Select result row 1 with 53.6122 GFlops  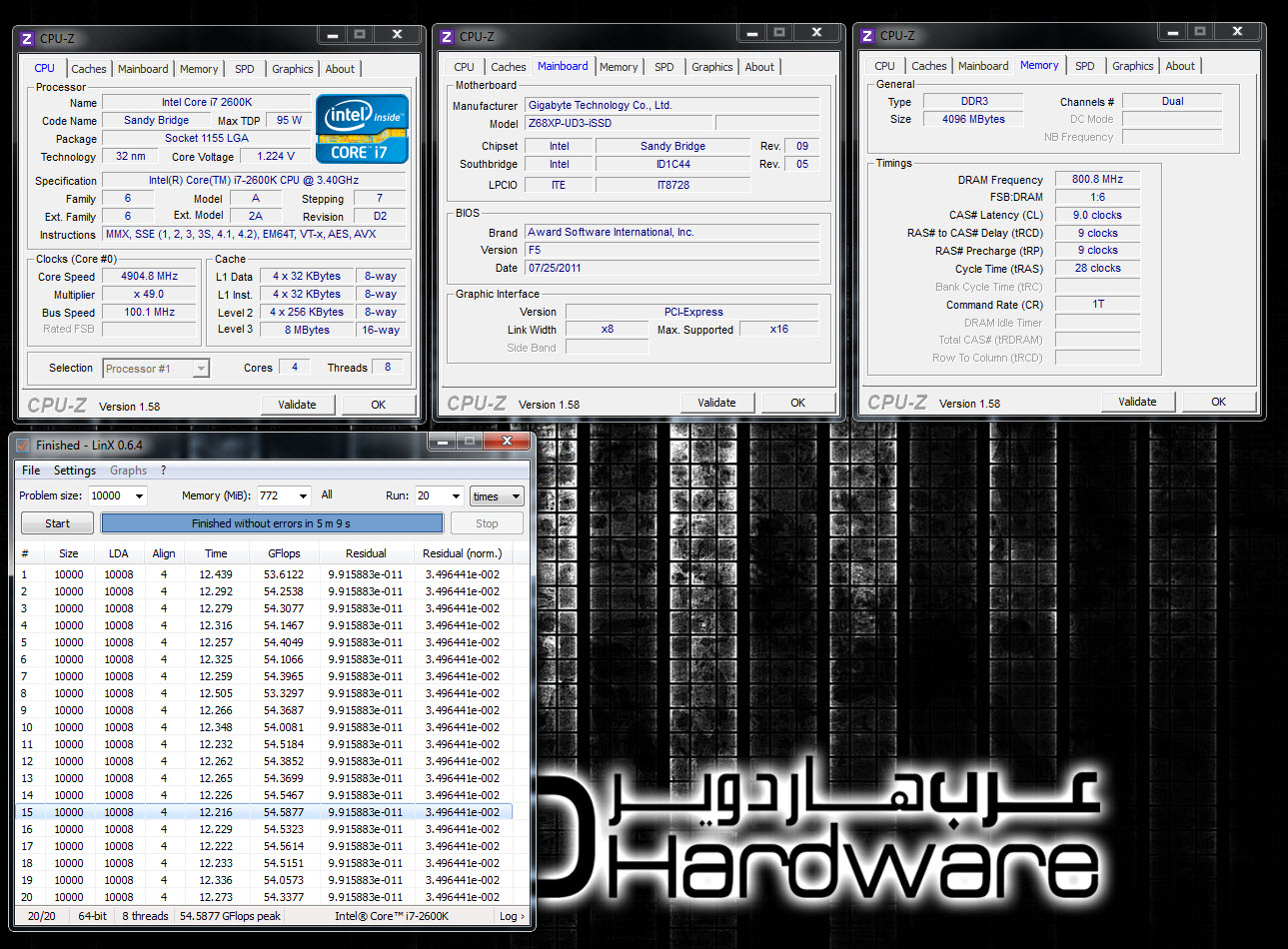coord(265,574)
